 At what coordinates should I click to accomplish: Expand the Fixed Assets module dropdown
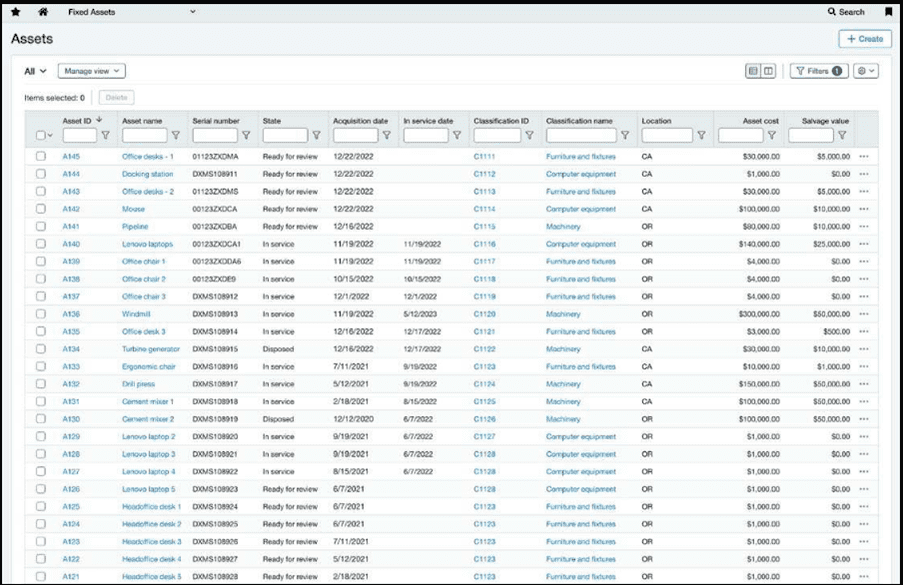pos(192,12)
